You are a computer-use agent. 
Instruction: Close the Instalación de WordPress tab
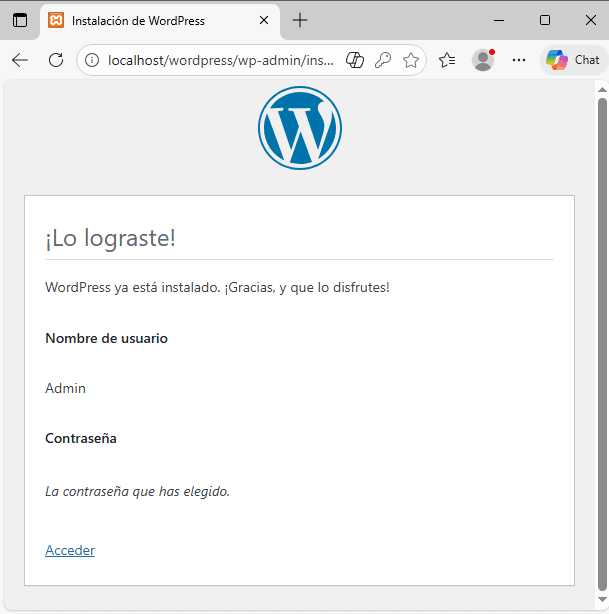264,20
